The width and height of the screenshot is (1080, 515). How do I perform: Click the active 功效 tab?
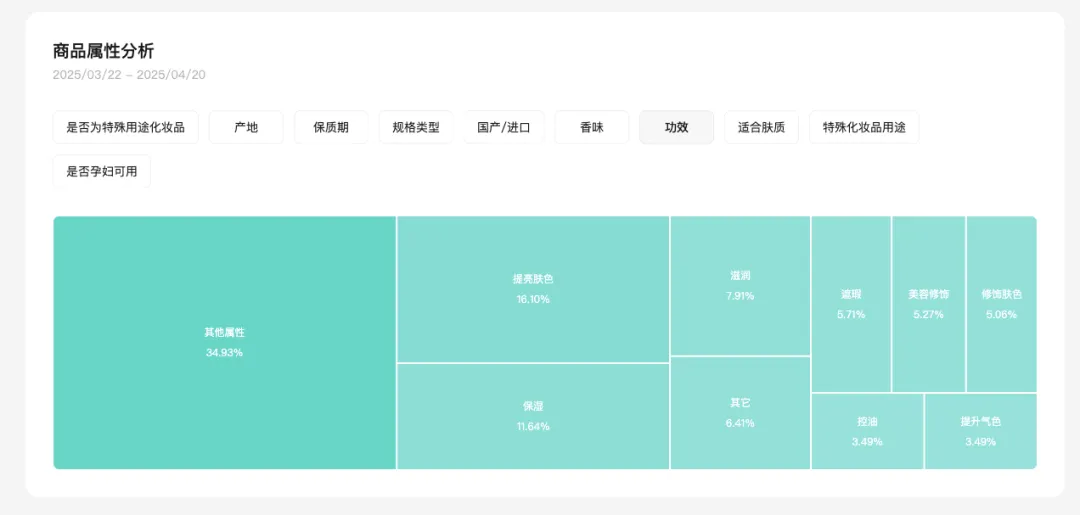point(676,127)
